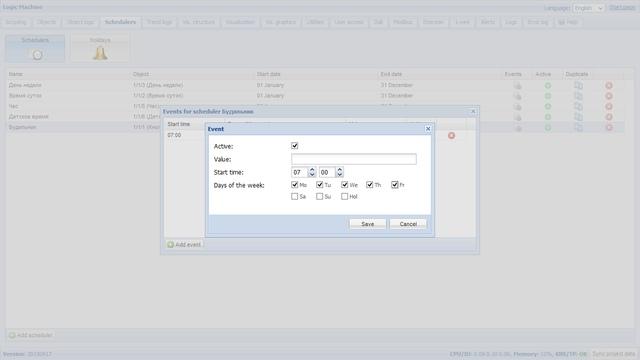Screen dimensions: 640x360
Task: Open events for Время суток scheduler
Action: click(518, 96)
